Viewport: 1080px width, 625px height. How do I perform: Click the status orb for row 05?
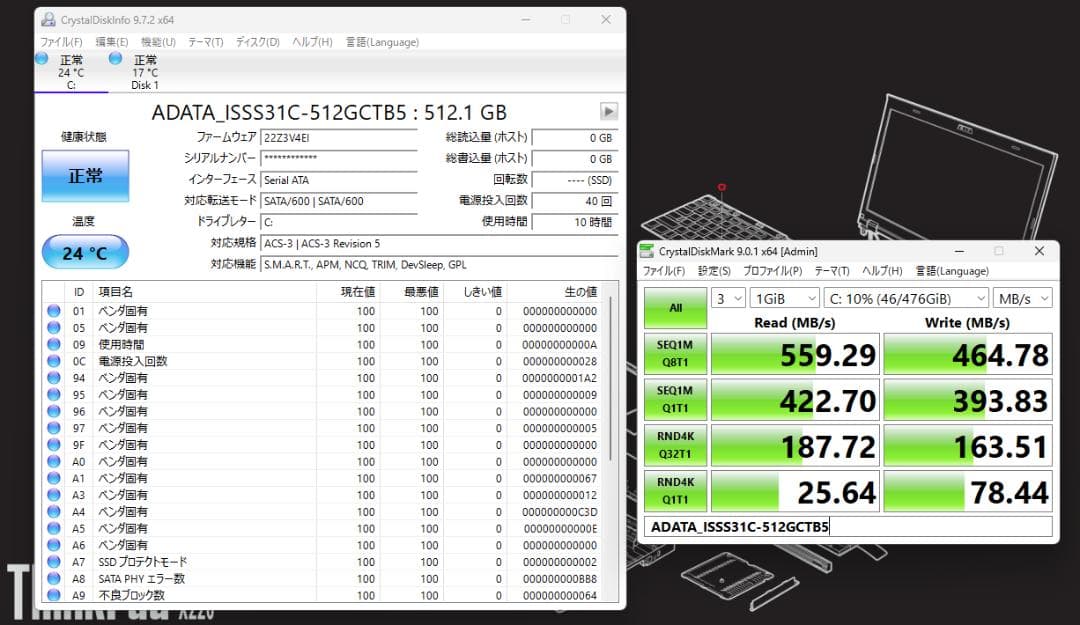click(x=54, y=327)
